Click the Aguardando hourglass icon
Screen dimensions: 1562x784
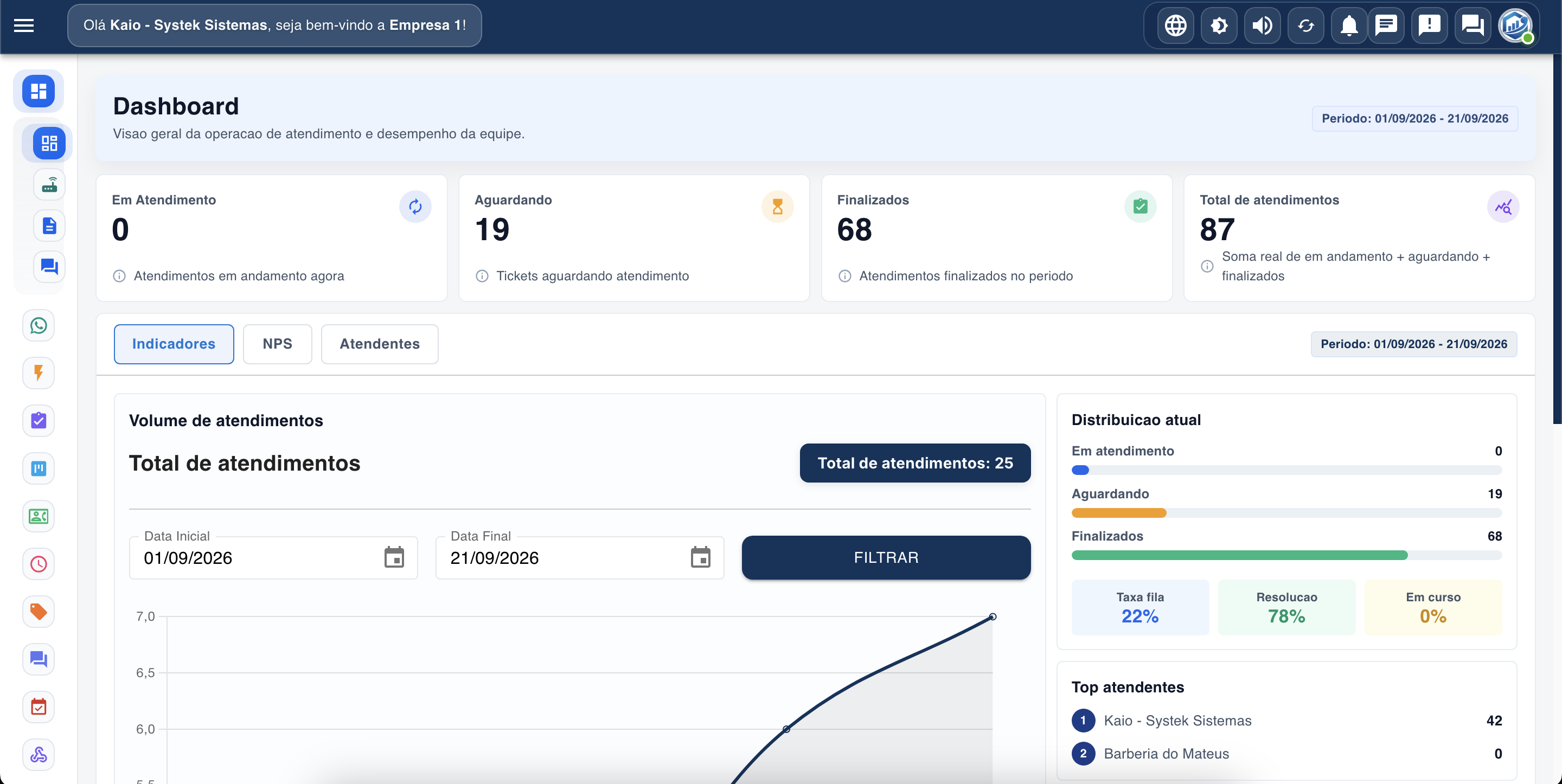[x=777, y=207]
